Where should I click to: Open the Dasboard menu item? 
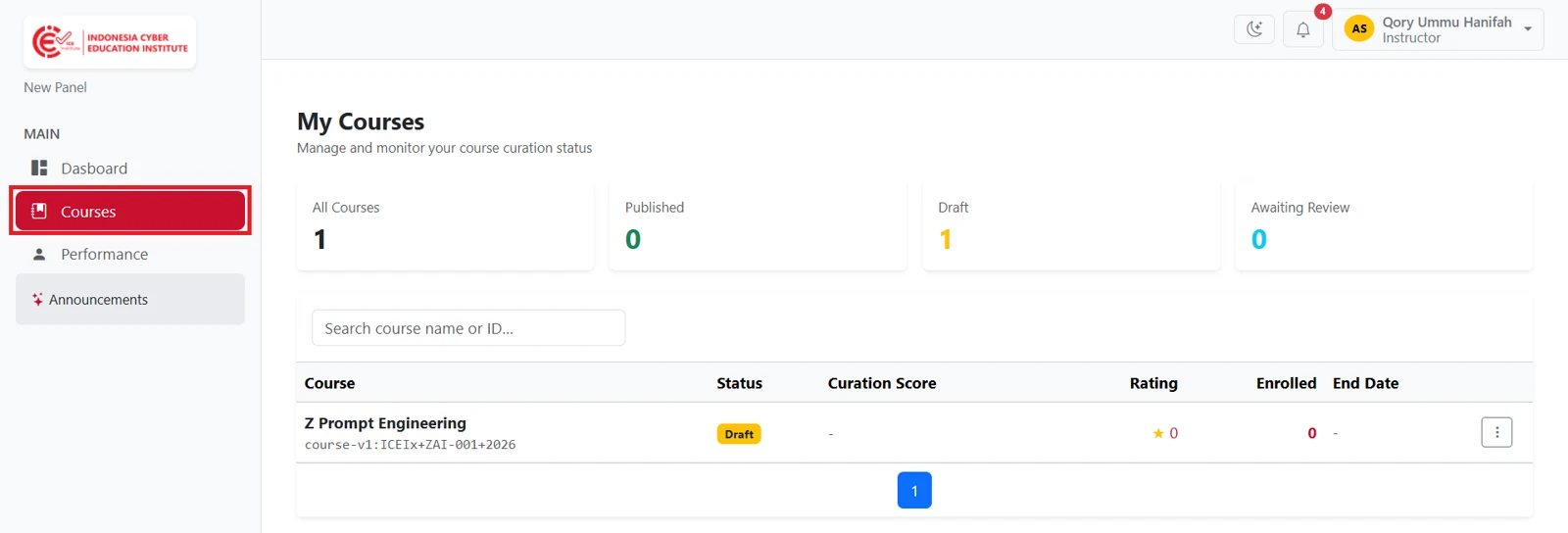[130, 169]
